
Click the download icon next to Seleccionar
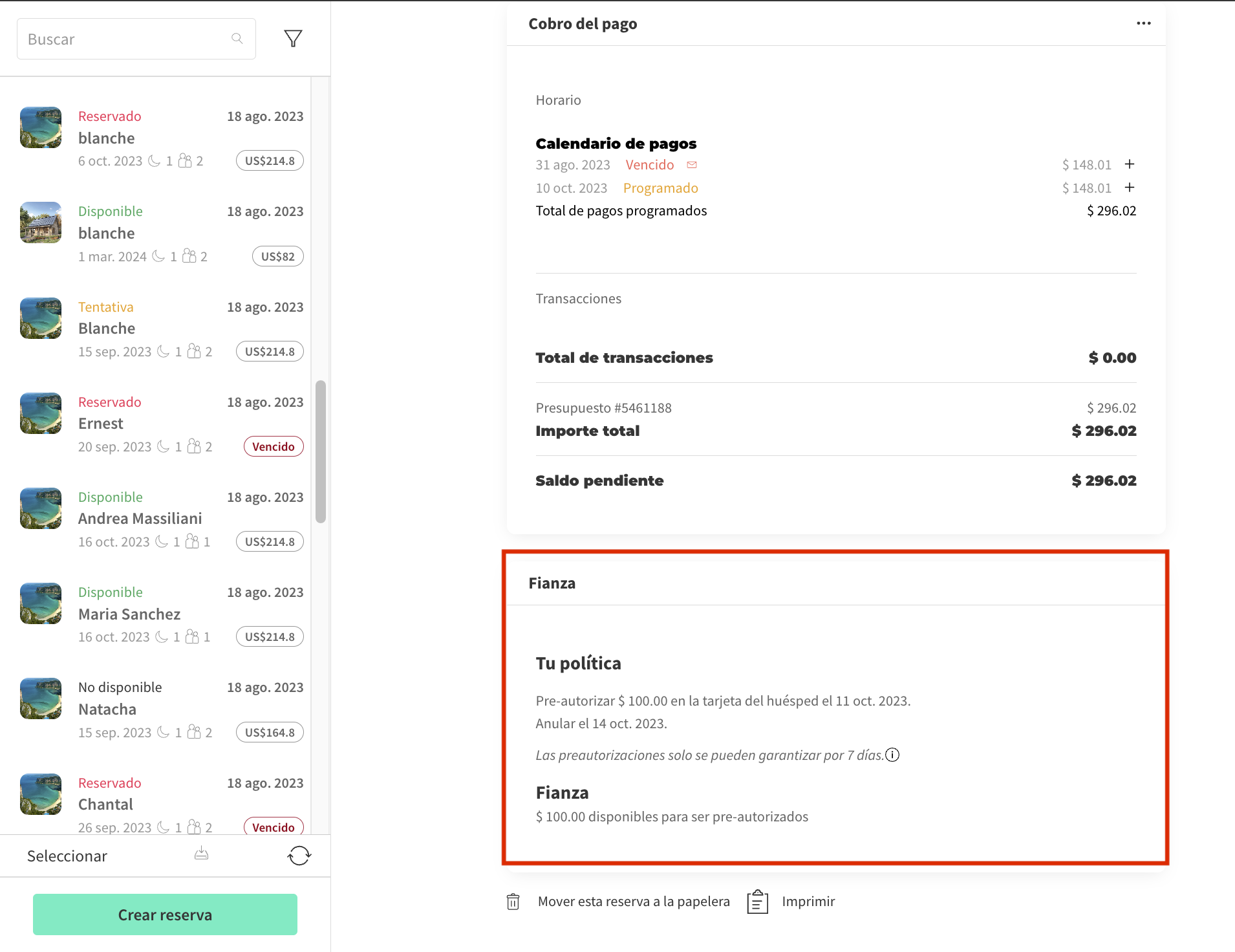click(x=202, y=854)
